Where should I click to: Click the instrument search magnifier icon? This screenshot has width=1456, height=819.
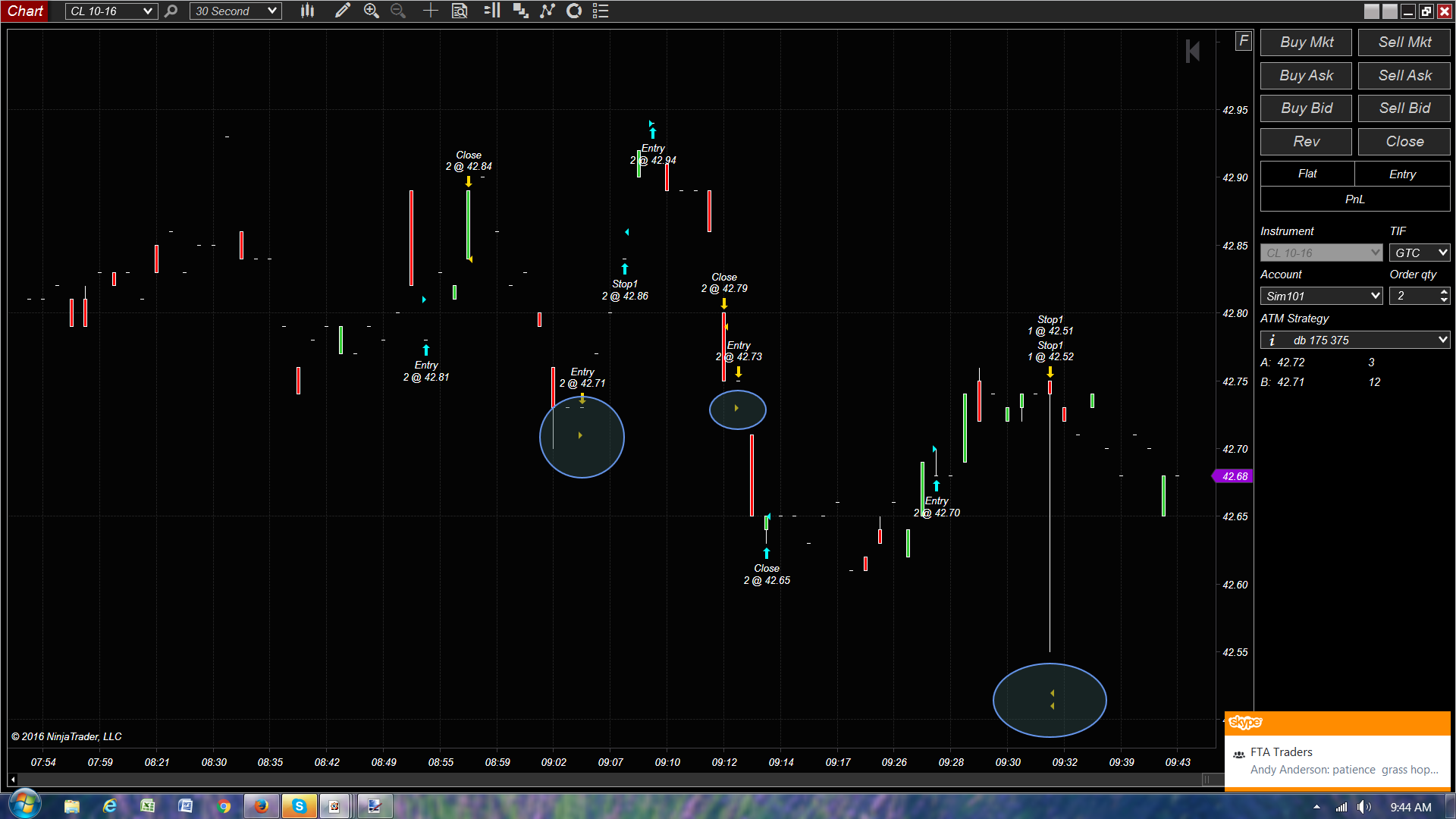pyautogui.click(x=171, y=11)
